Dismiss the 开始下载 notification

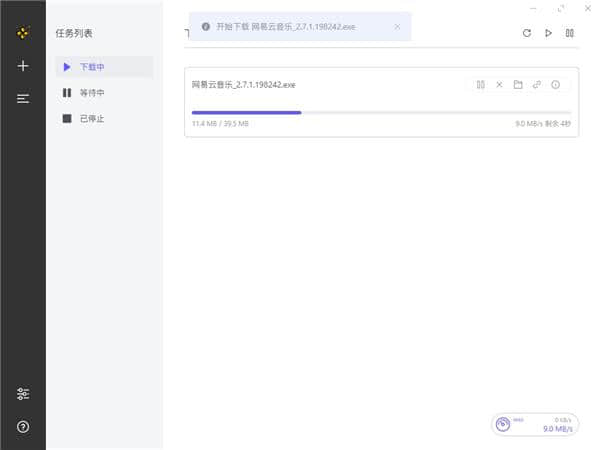click(x=397, y=27)
